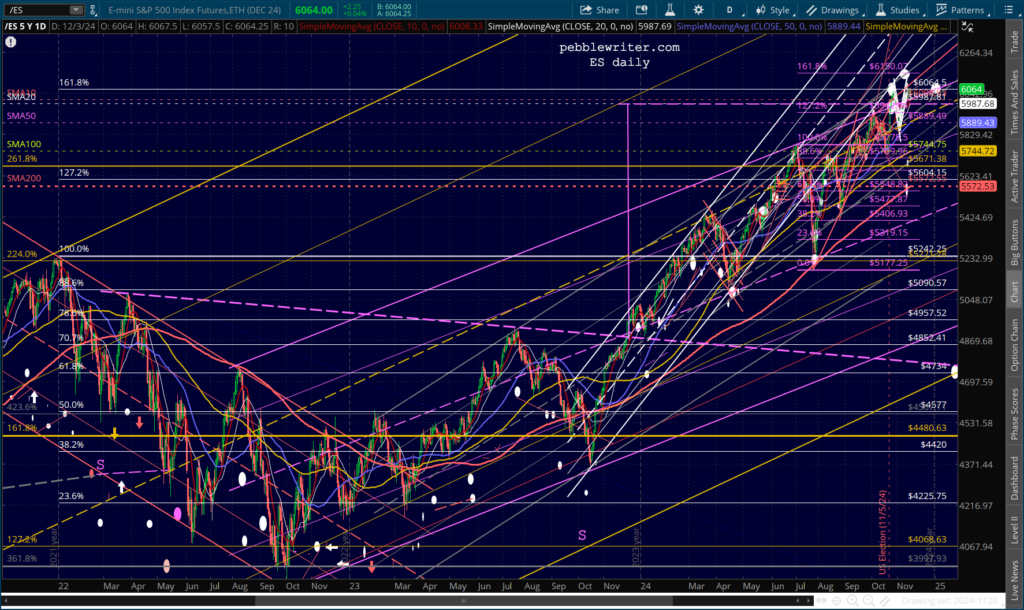
Task: Open the Times And Sales side tab
Action: click(x=1015, y=102)
